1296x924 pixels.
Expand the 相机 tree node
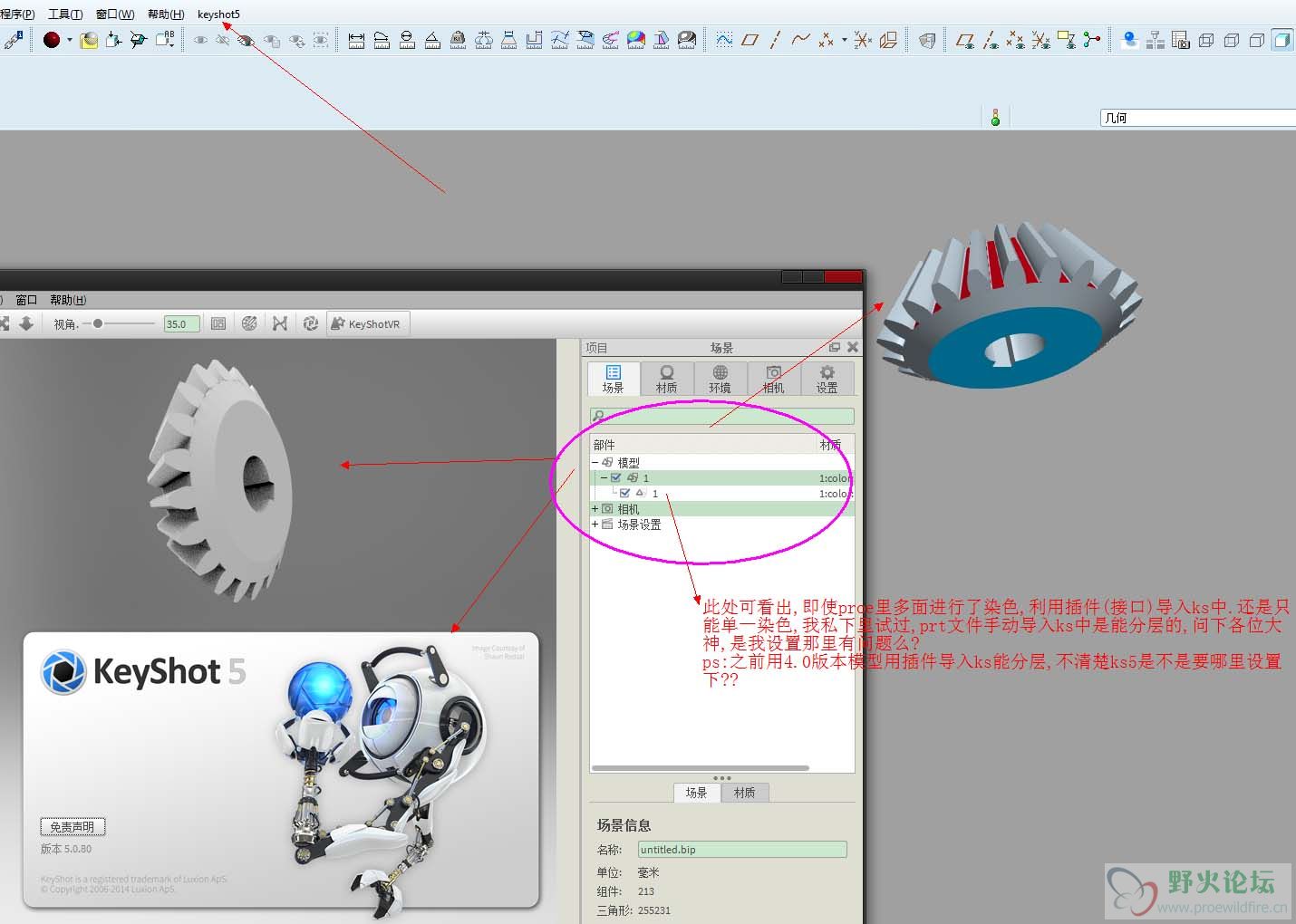pos(595,509)
